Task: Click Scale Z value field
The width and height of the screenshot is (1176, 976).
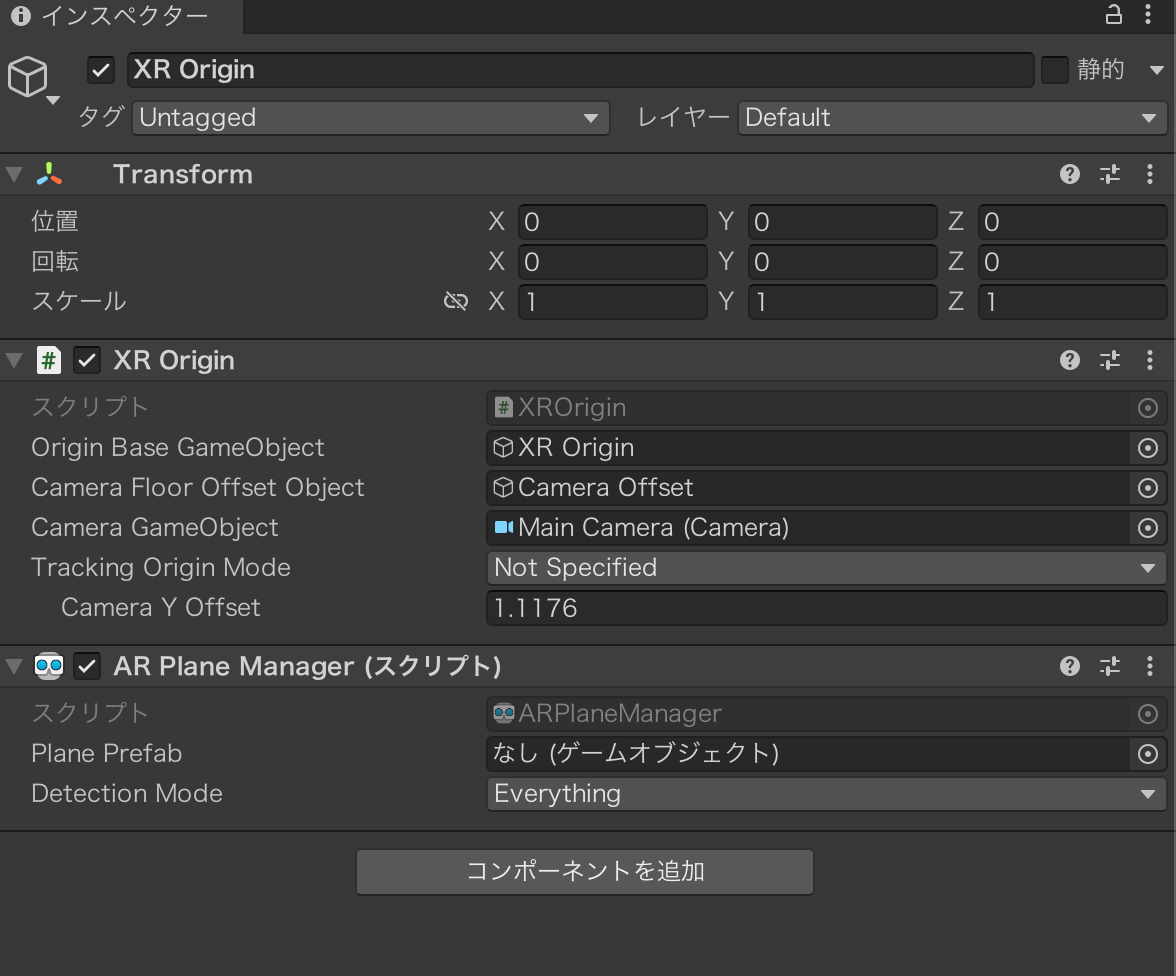Action: pyautogui.click(x=1072, y=302)
